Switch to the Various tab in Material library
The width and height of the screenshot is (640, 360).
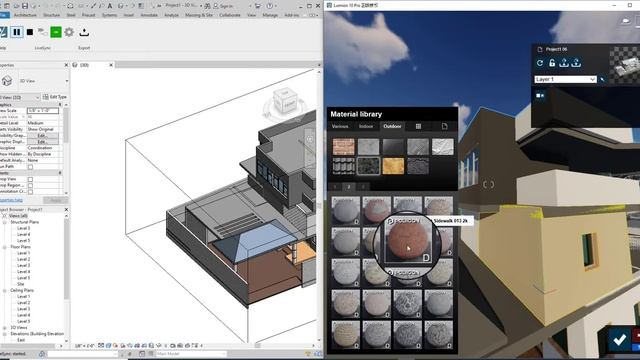[x=340, y=127]
